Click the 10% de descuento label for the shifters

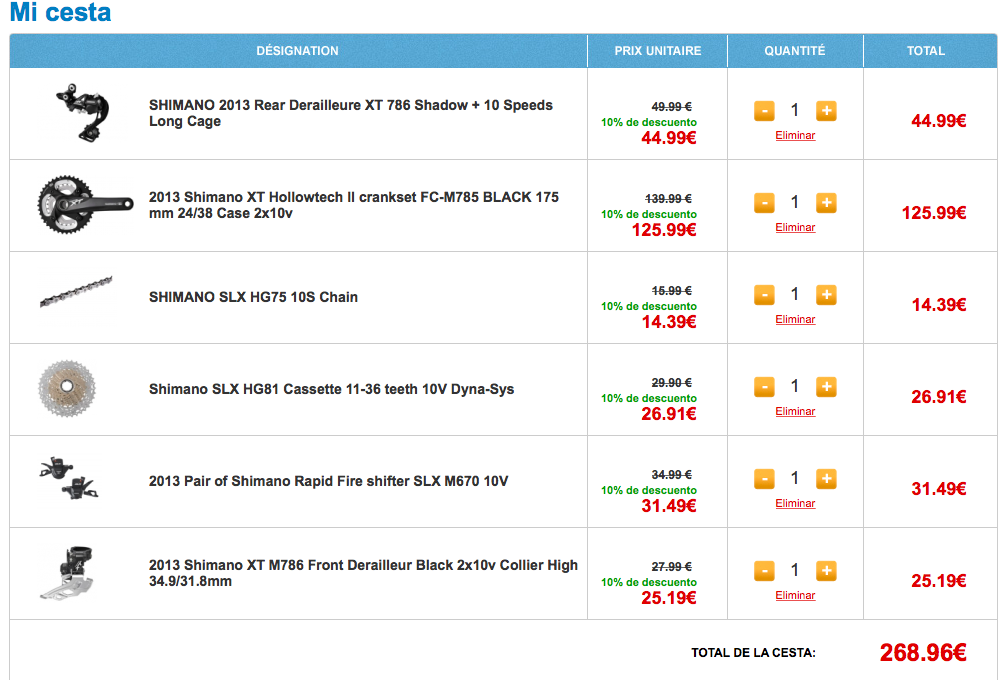649,490
